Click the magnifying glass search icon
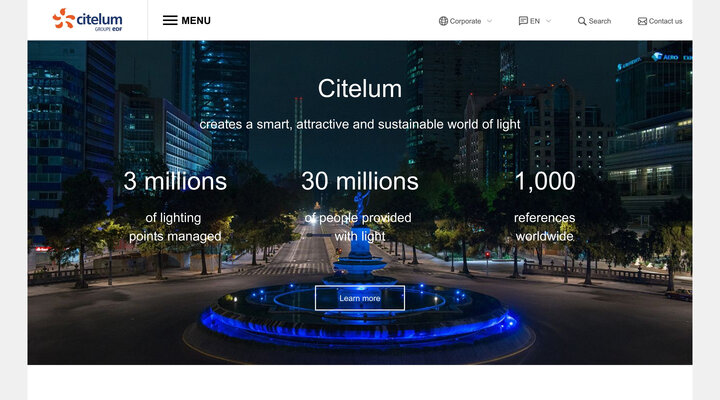 [x=582, y=21]
